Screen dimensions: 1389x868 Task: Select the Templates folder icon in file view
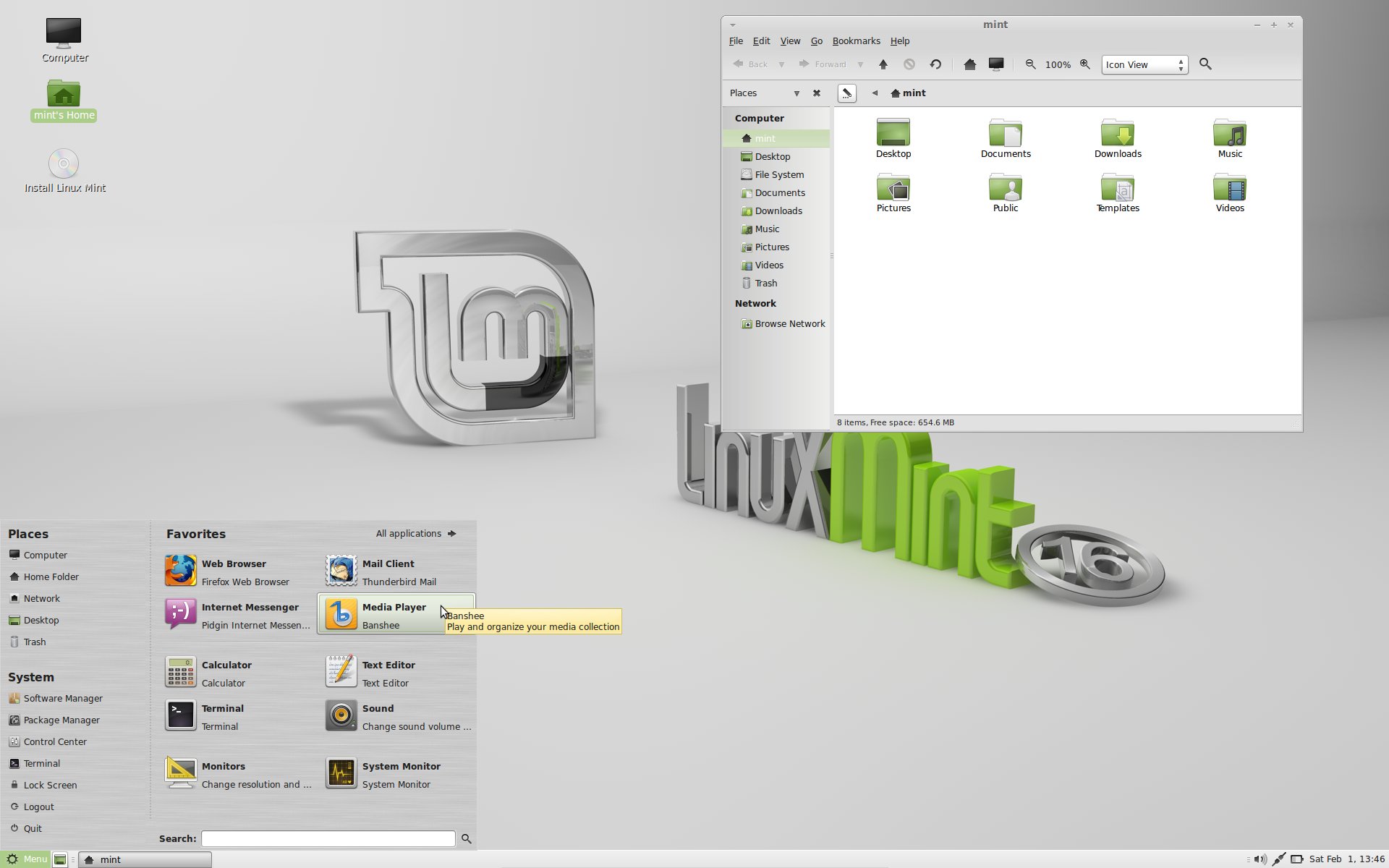[x=1118, y=192]
